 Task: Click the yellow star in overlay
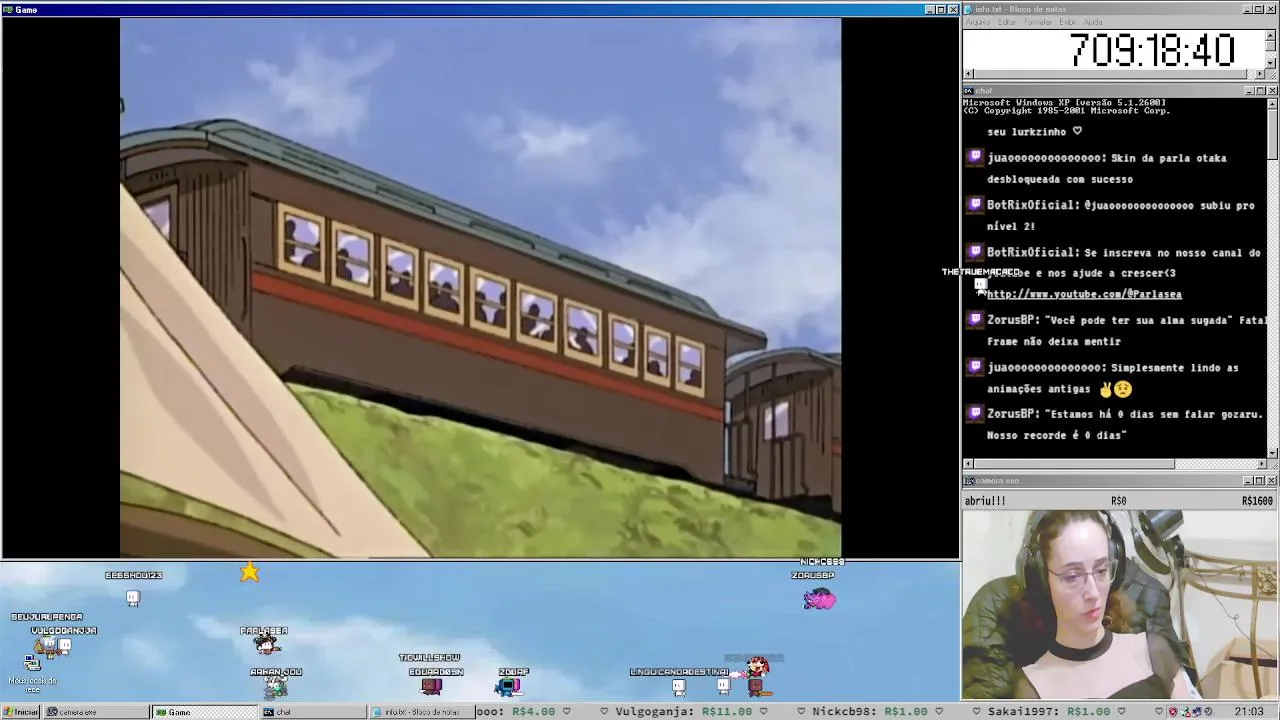(x=249, y=572)
